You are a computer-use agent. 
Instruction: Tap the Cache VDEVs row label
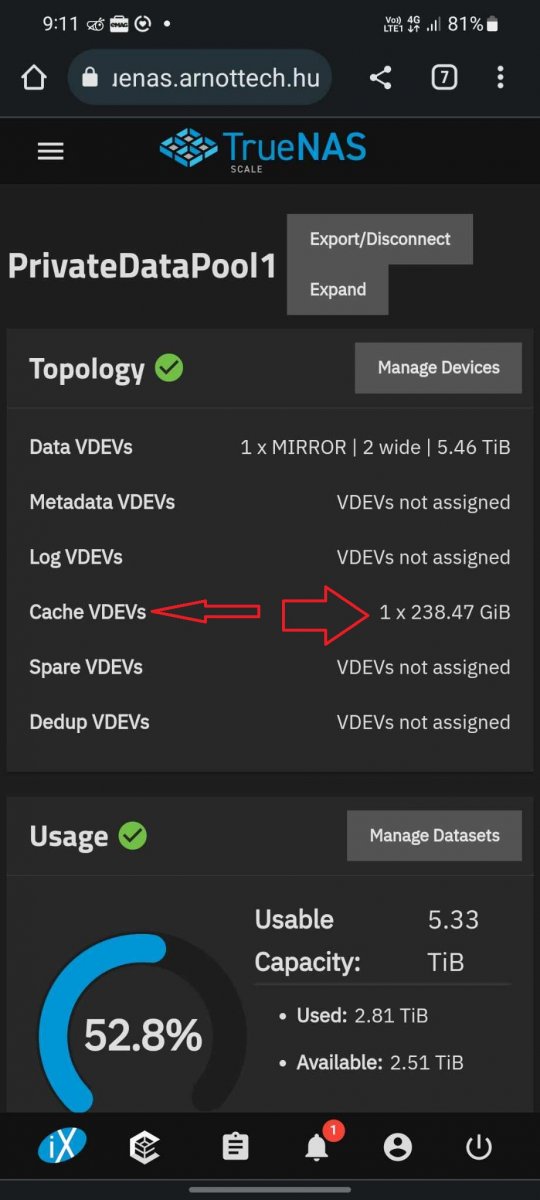point(88,612)
